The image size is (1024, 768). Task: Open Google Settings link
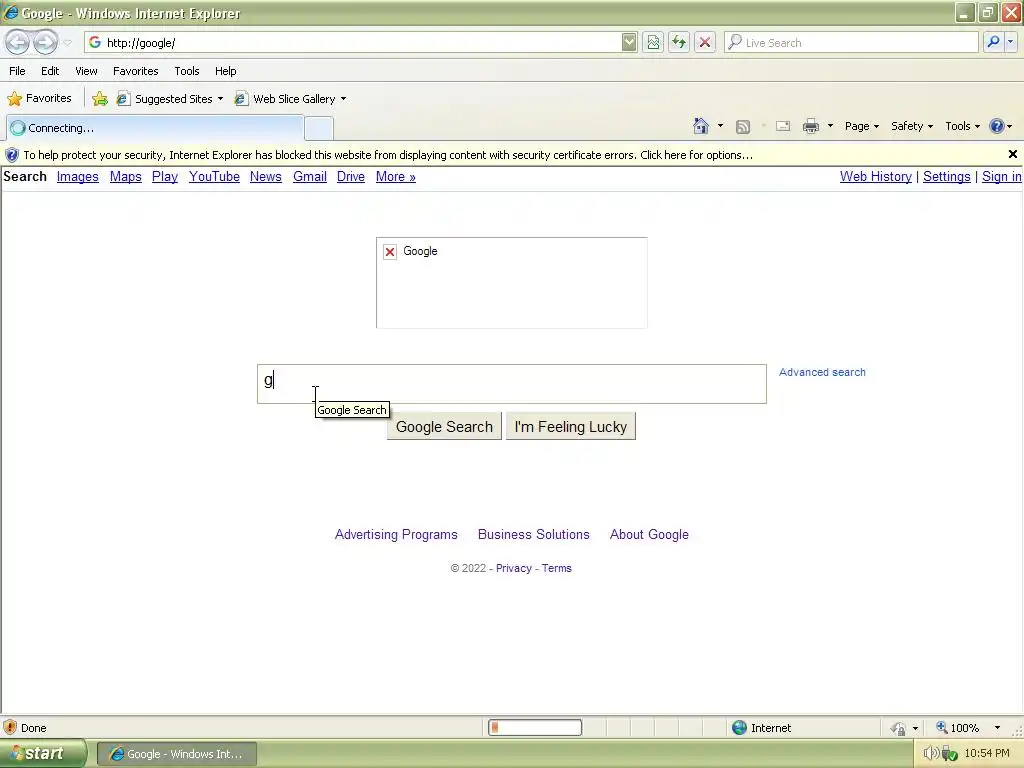pyautogui.click(x=947, y=177)
